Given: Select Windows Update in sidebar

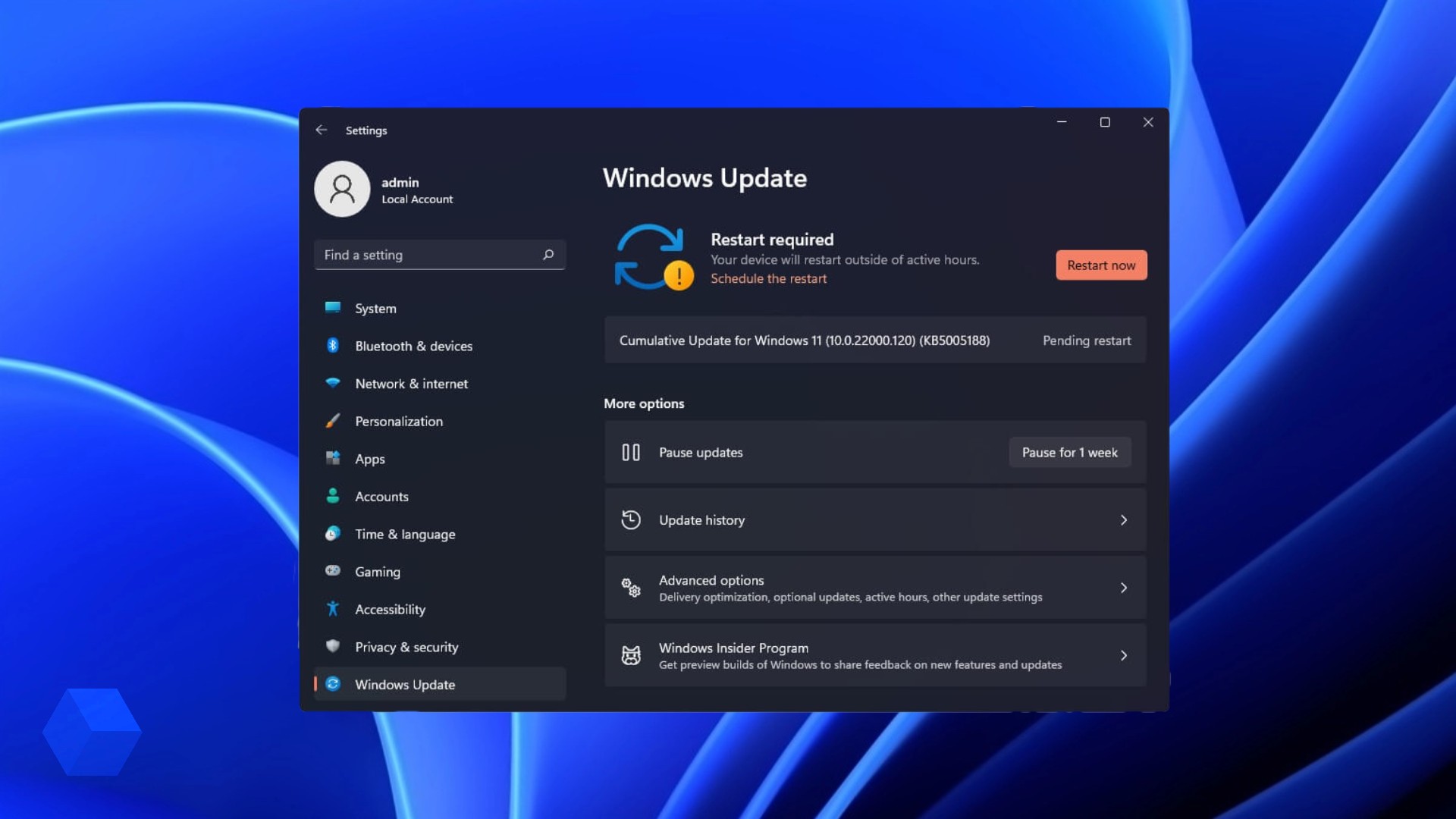Looking at the screenshot, I should coord(440,684).
